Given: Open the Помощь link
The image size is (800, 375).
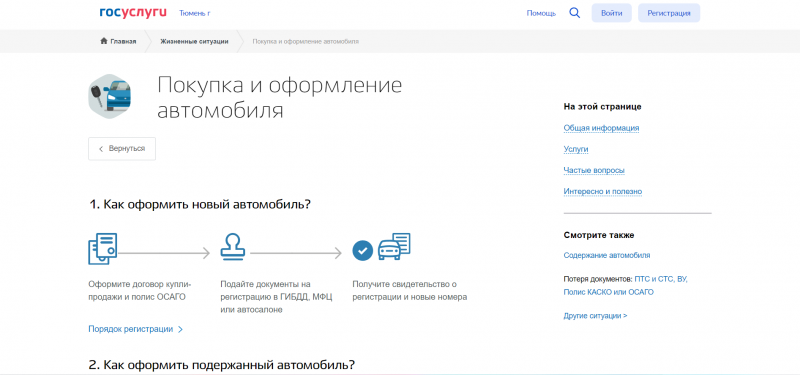Looking at the screenshot, I should pos(541,13).
